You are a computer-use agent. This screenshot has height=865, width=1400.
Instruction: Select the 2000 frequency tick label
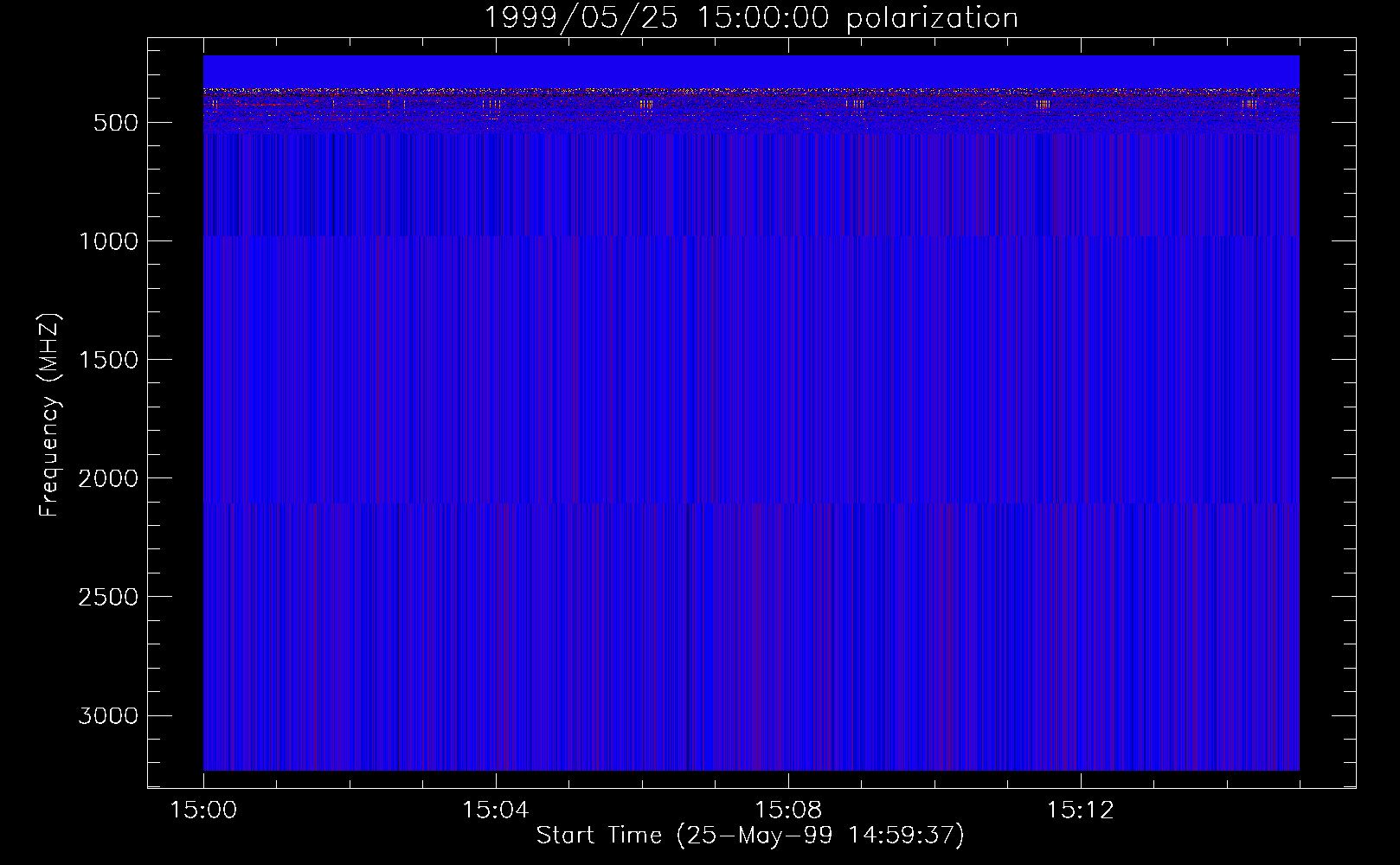coord(108,478)
